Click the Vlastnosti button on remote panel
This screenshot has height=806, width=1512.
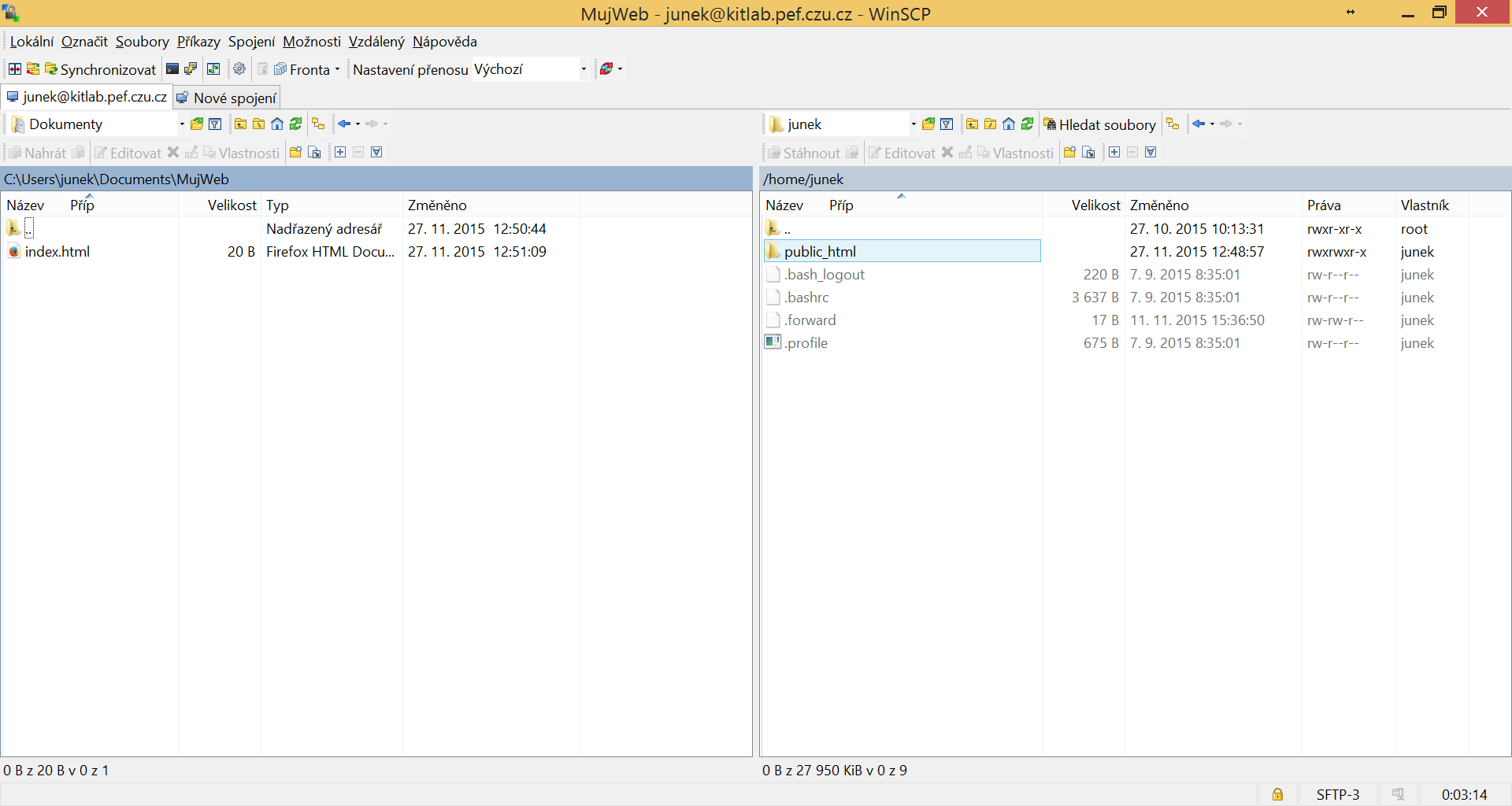[1022, 152]
